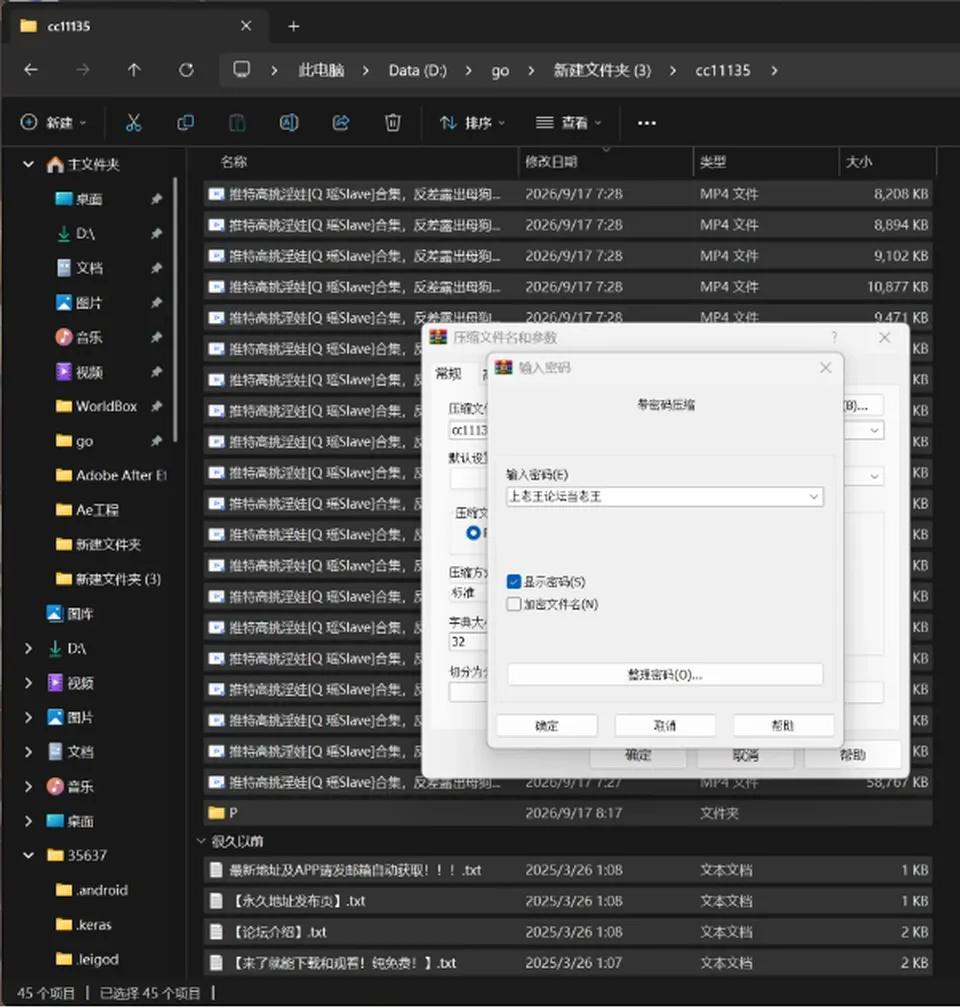
Task: Share the selected files
Action: point(341,122)
